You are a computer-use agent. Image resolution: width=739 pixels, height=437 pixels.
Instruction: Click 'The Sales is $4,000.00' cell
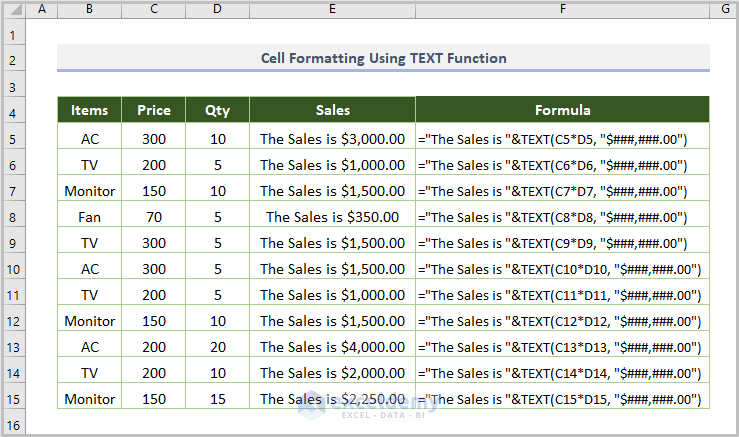[x=332, y=346]
